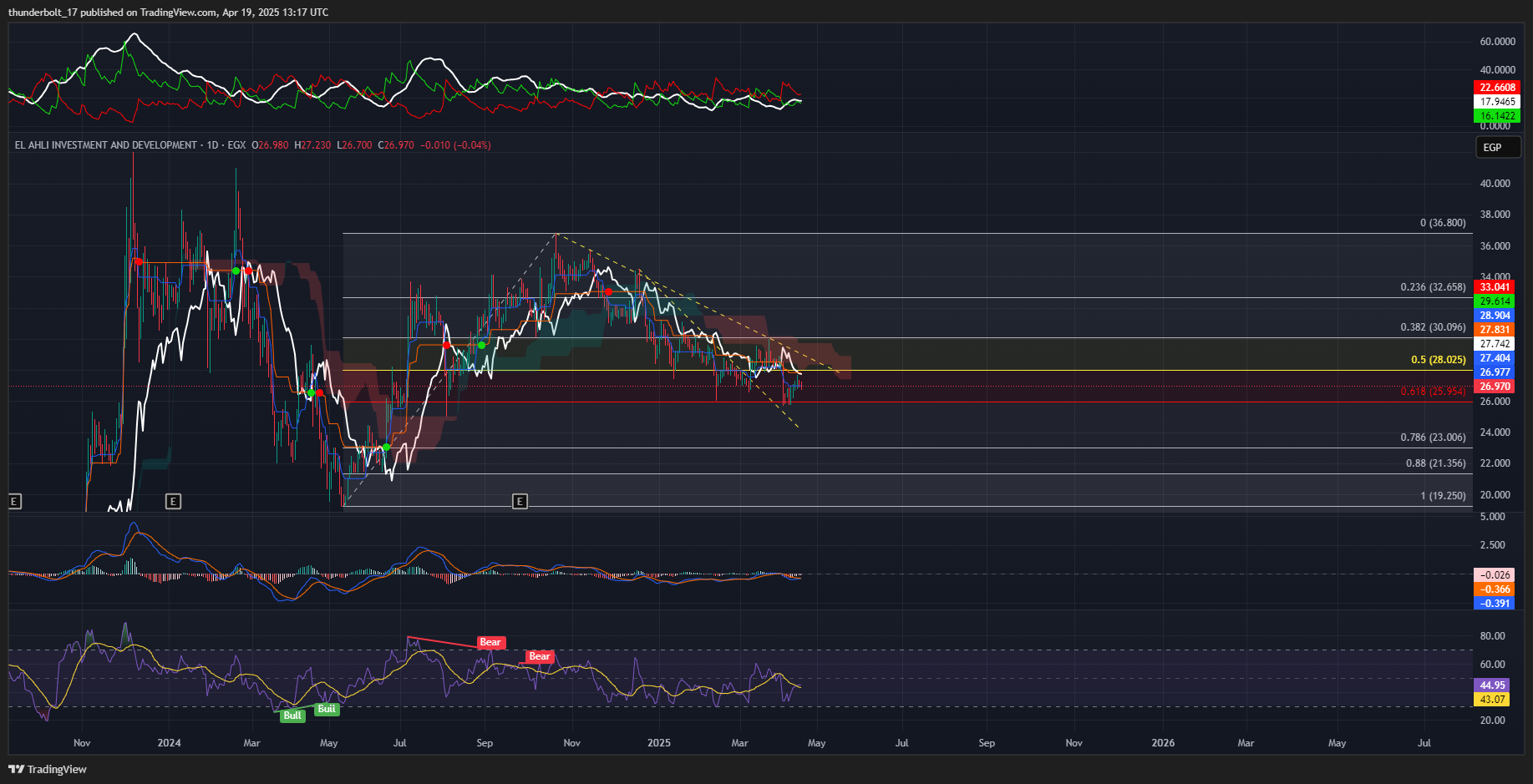Click the red 33.041 price label

click(1495, 287)
